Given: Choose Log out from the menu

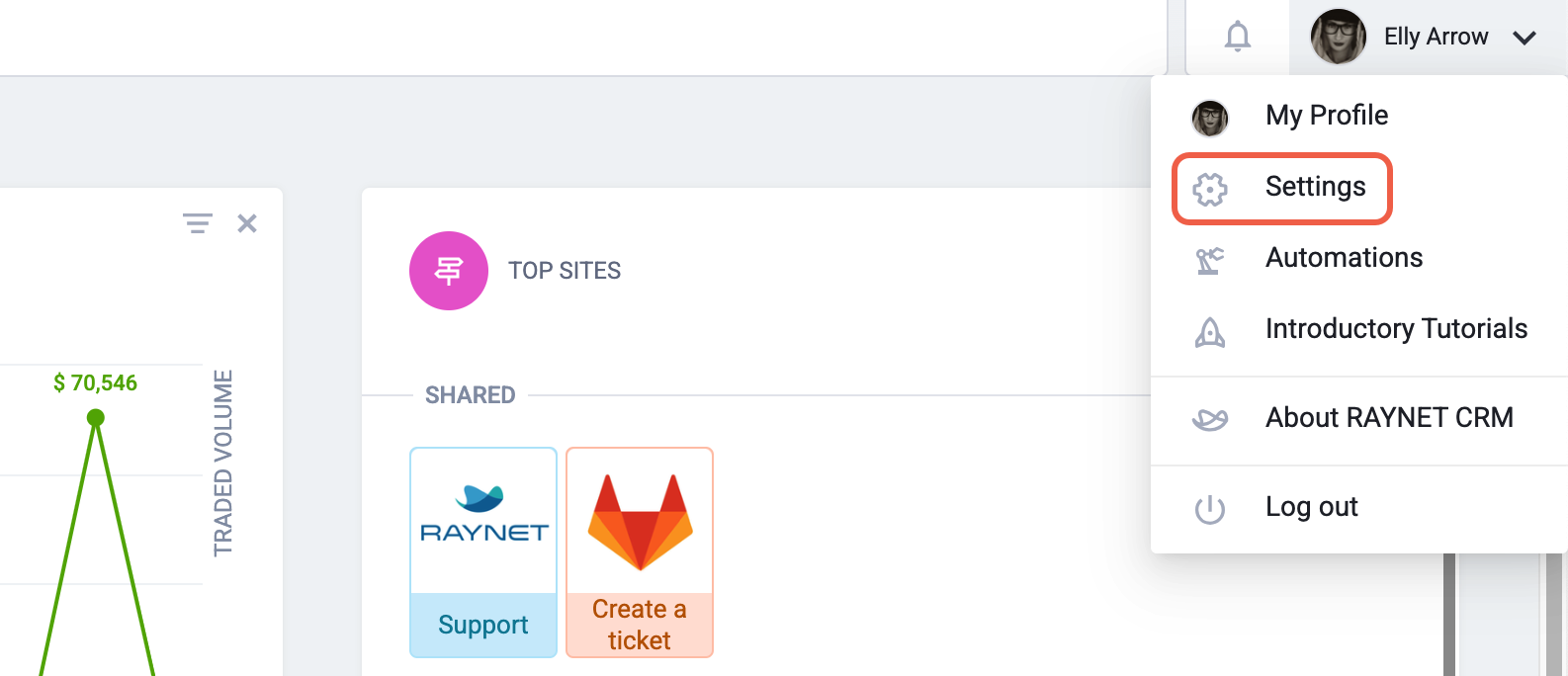Looking at the screenshot, I should (x=1311, y=507).
